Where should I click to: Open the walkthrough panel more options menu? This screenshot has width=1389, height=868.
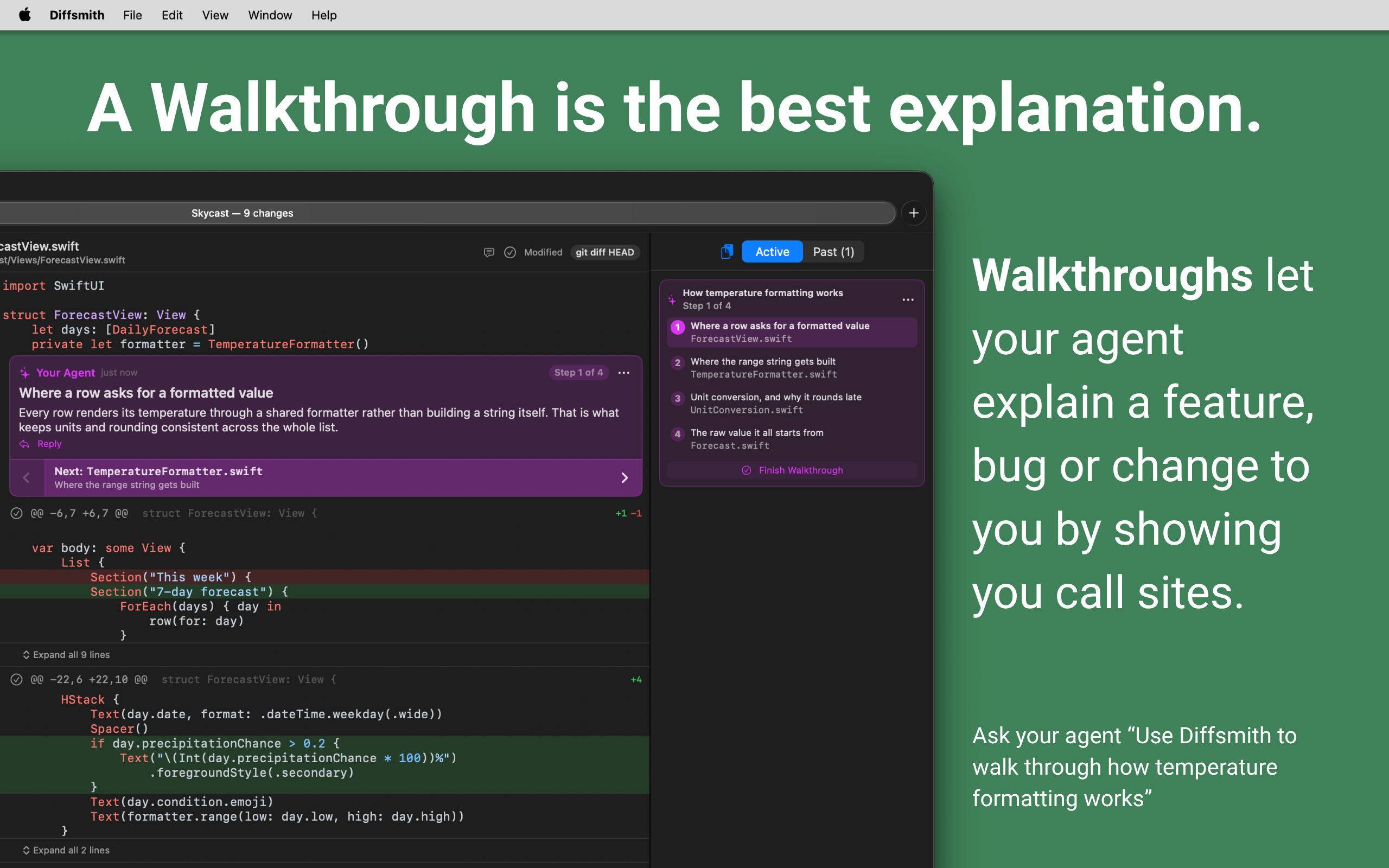click(907, 299)
